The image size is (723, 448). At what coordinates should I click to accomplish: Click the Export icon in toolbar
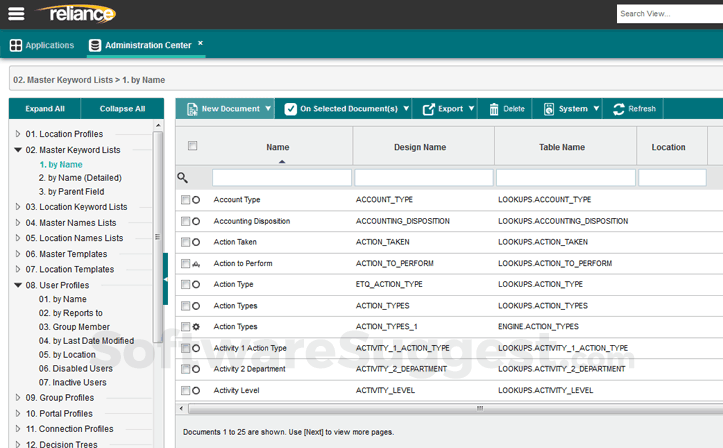click(428, 109)
